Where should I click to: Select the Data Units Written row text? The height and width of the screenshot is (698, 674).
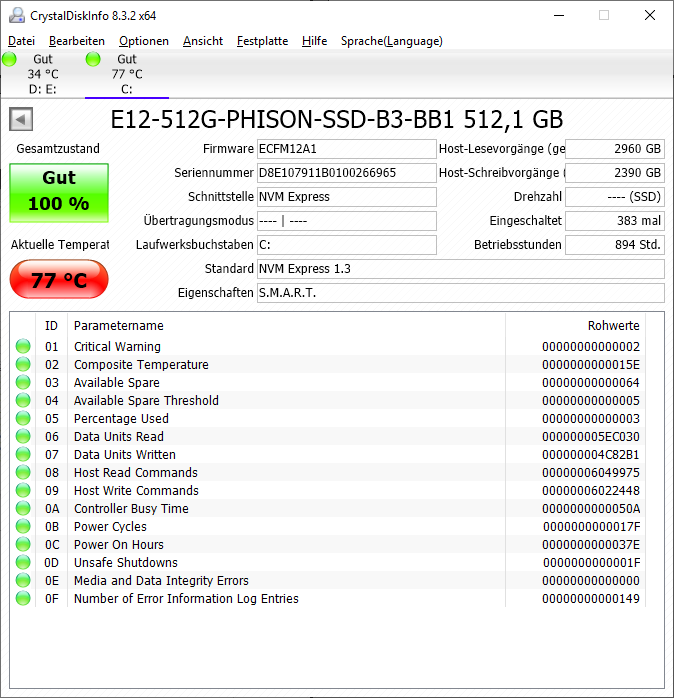125,455
